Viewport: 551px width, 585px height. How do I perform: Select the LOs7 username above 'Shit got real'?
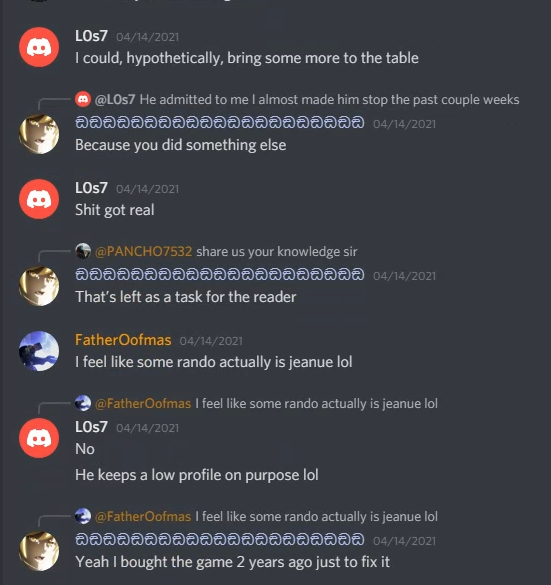click(91, 188)
